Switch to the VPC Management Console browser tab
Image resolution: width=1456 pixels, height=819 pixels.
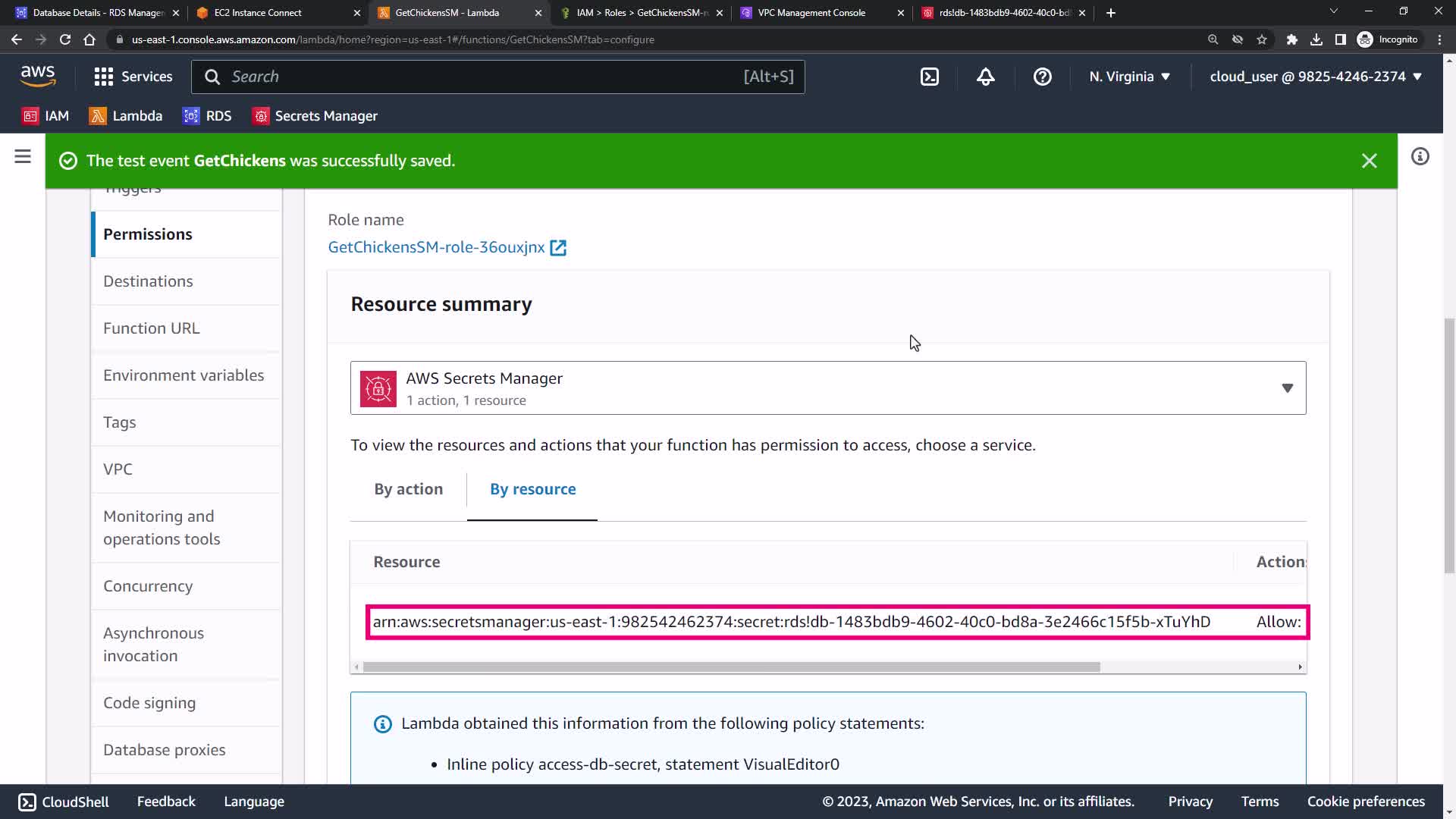pyautogui.click(x=811, y=13)
